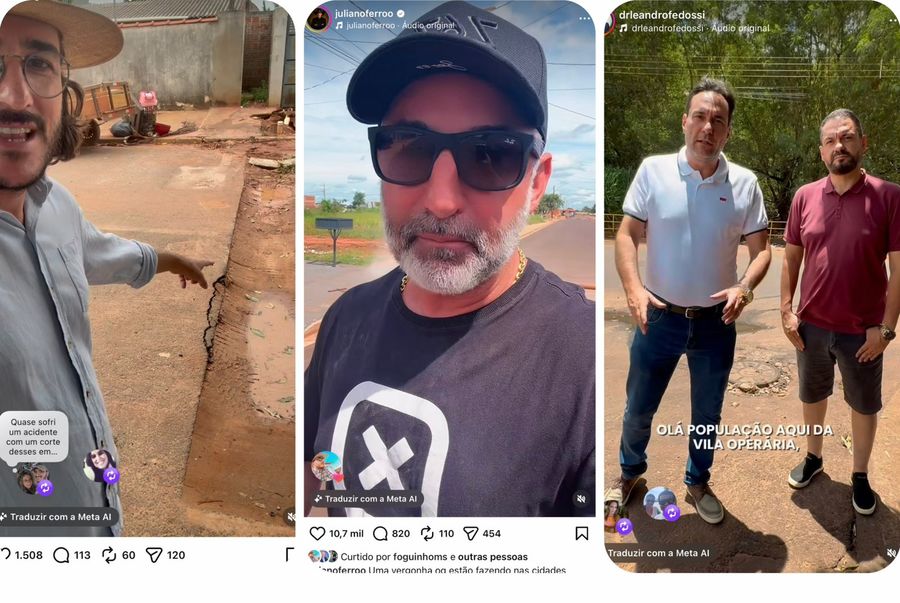Open the three-dot menu on julianoferroo reel
900x603 pixels.
pyautogui.click(x=584, y=19)
